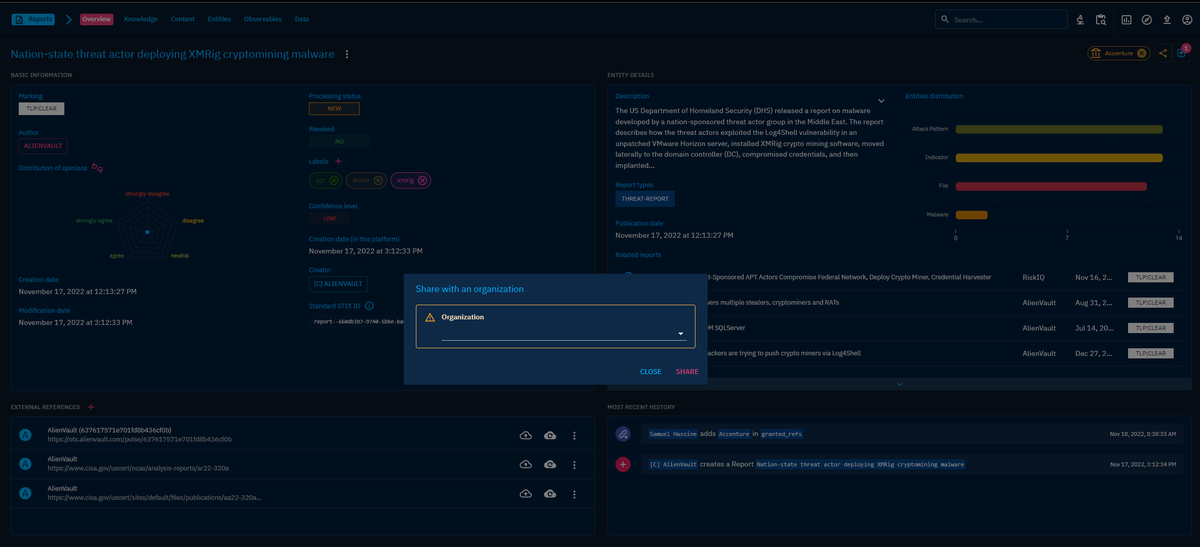Remove the miner label

click(x=378, y=180)
